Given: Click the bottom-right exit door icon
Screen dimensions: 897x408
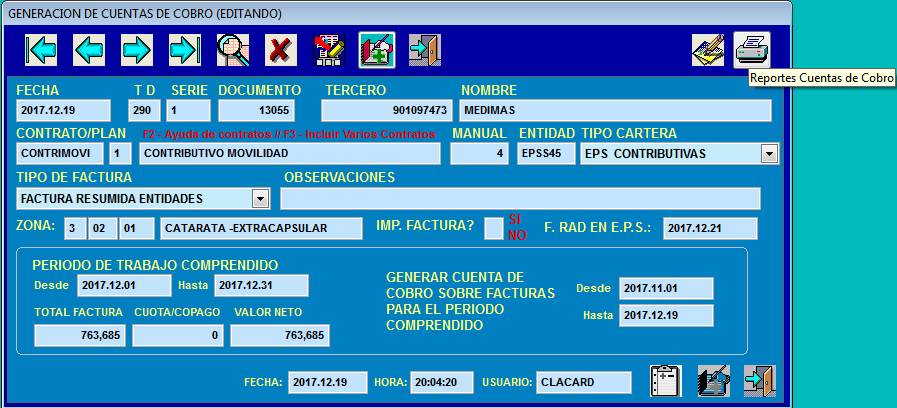Looking at the screenshot, I should point(760,382).
